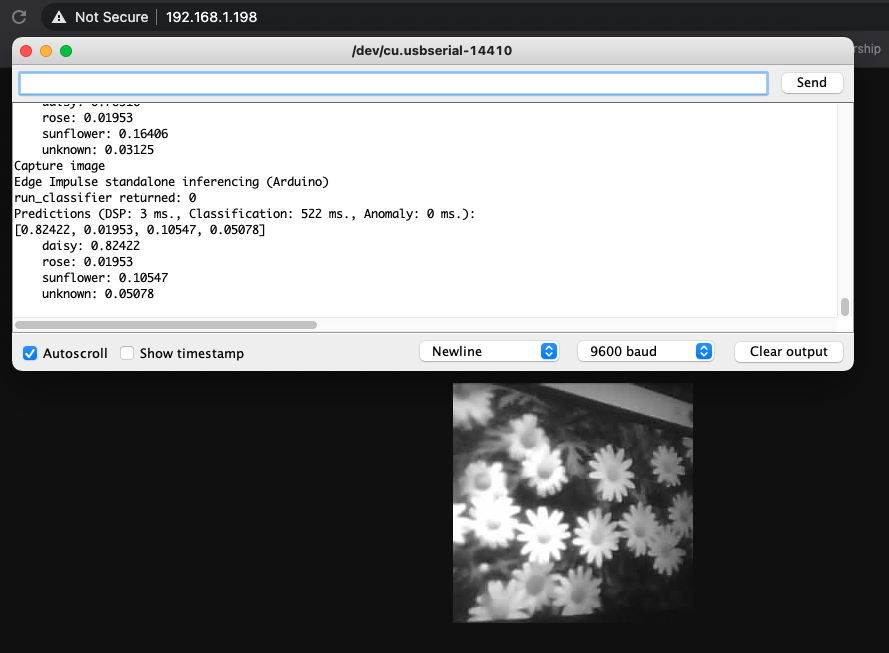Clear the serial log with Clear output
Viewport: 889px width, 653px height.
(788, 351)
